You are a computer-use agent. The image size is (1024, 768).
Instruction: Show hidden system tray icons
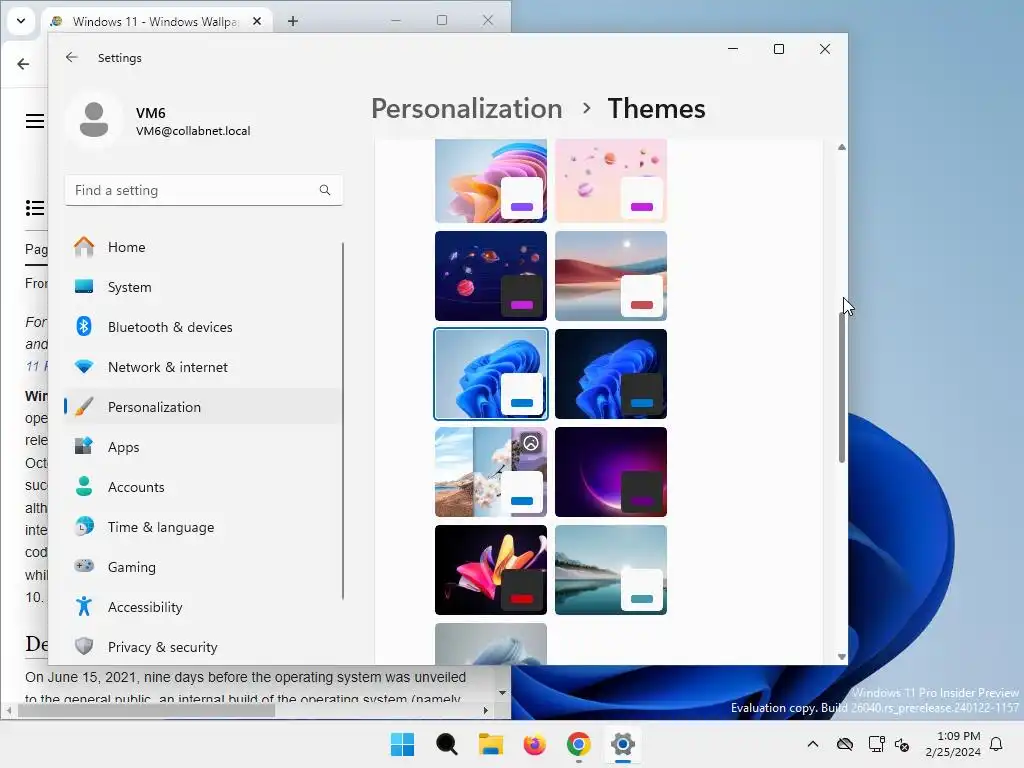pos(812,744)
